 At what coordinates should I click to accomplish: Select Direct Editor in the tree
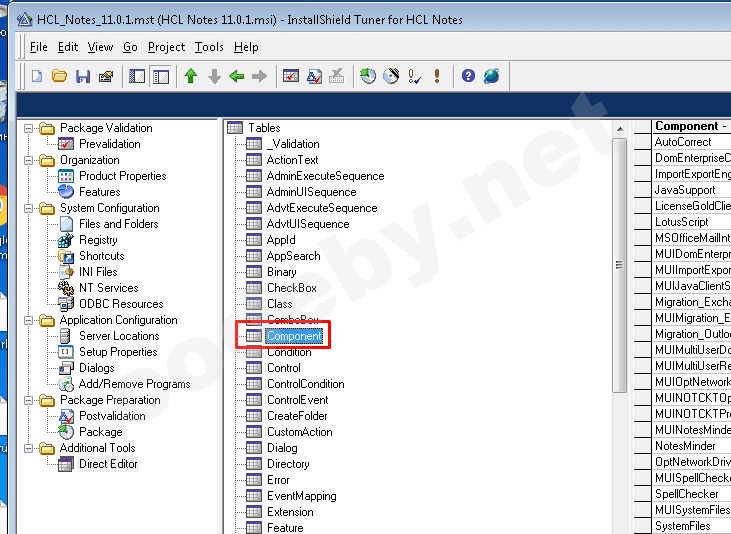[108, 464]
